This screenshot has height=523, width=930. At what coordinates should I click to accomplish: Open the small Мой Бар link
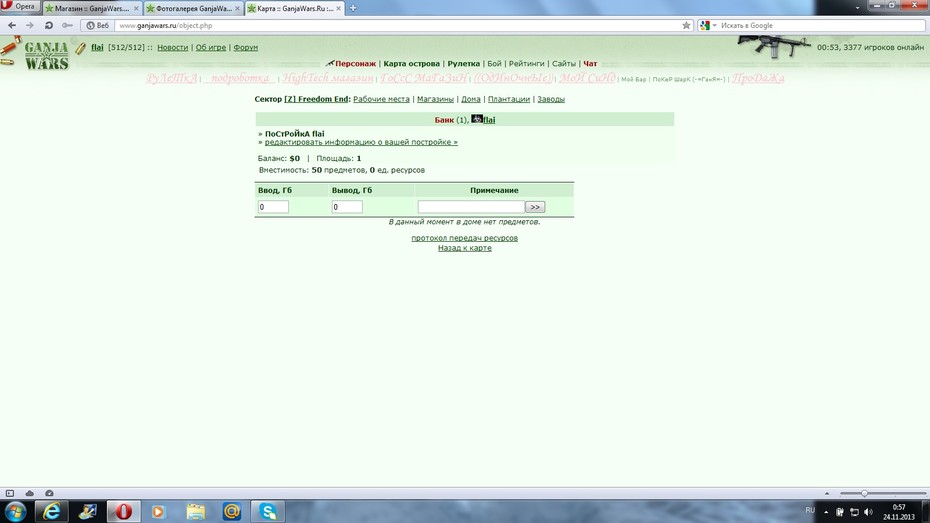click(633, 79)
